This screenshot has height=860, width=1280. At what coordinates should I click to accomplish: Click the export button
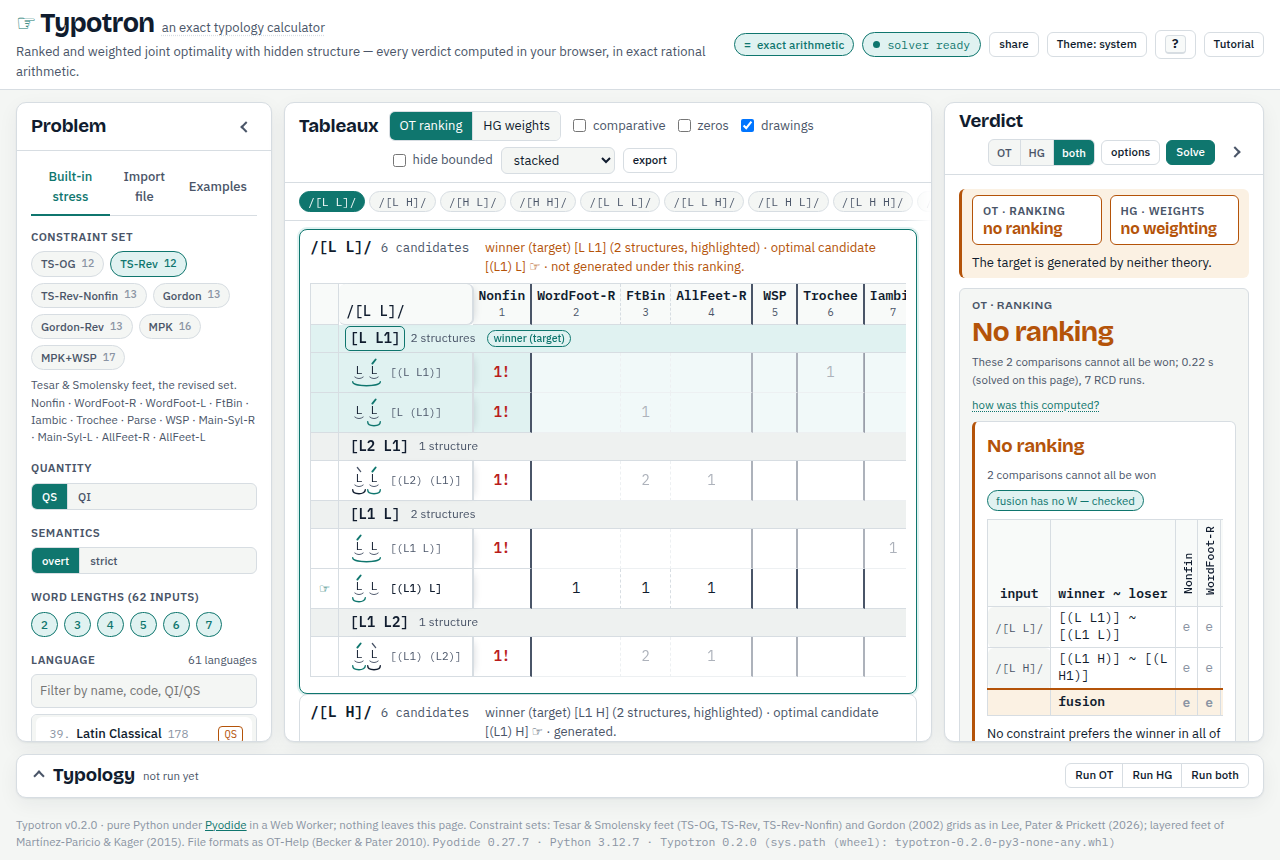pyautogui.click(x=650, y=160)
